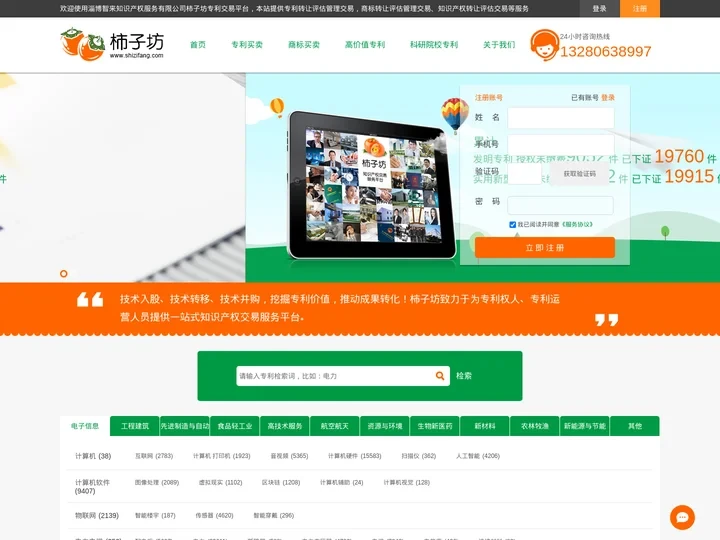Viewport: 720px width, 540px height.
Task: Open 科研院校专利 navigation item
Action: click(x=434, y=45)
